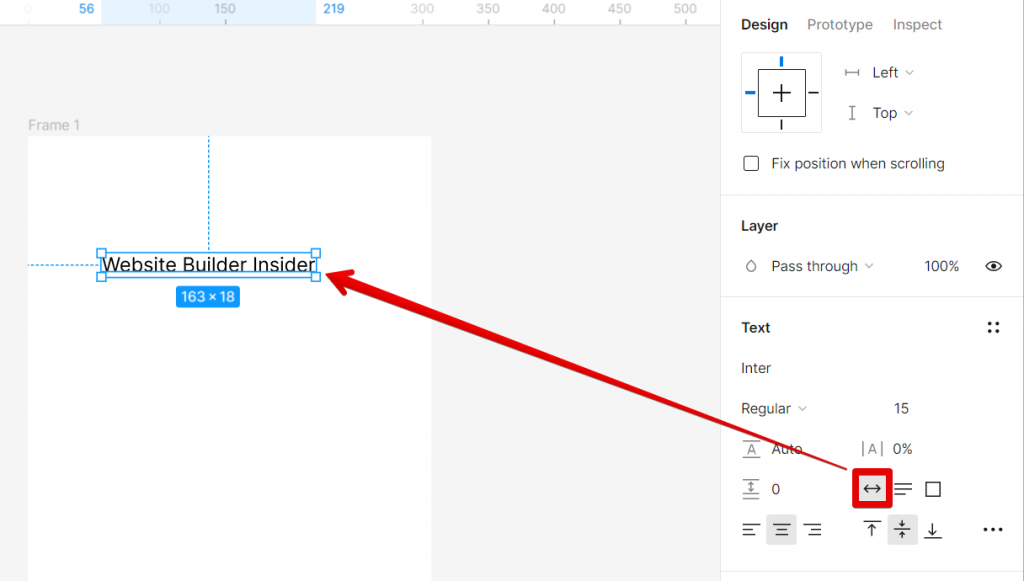Open the type details ellipsis menu
This screenshot has width=1024, height=581.
tap(993, 529)
